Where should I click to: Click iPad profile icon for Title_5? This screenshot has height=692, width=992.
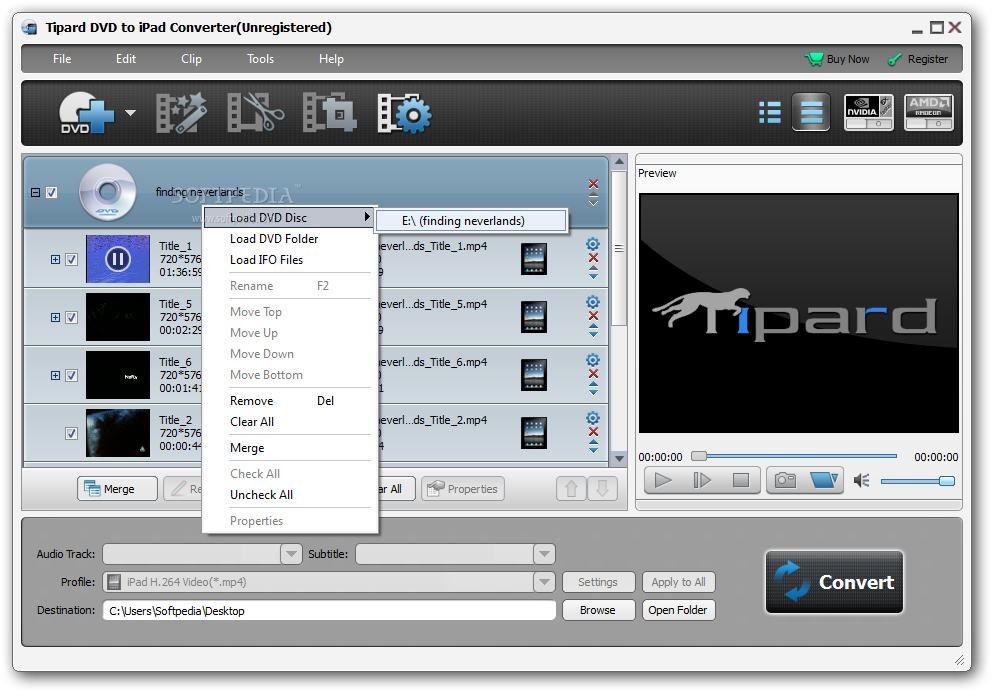534,318
